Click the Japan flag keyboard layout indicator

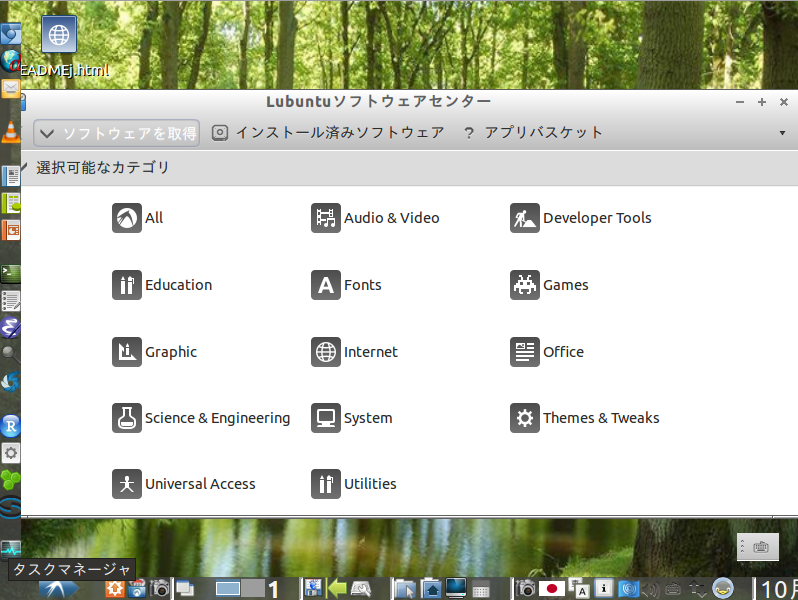click(552, 589)
